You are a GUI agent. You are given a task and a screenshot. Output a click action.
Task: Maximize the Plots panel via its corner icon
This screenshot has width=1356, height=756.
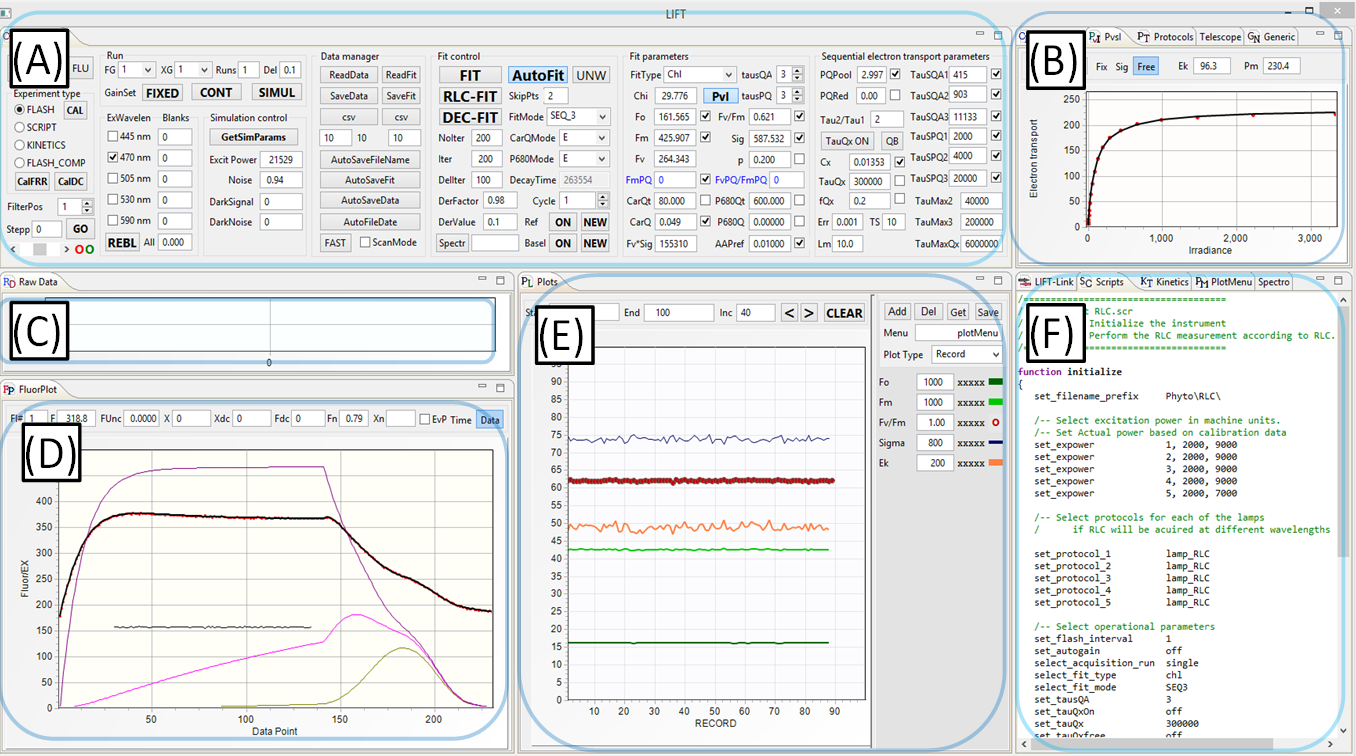996,281
